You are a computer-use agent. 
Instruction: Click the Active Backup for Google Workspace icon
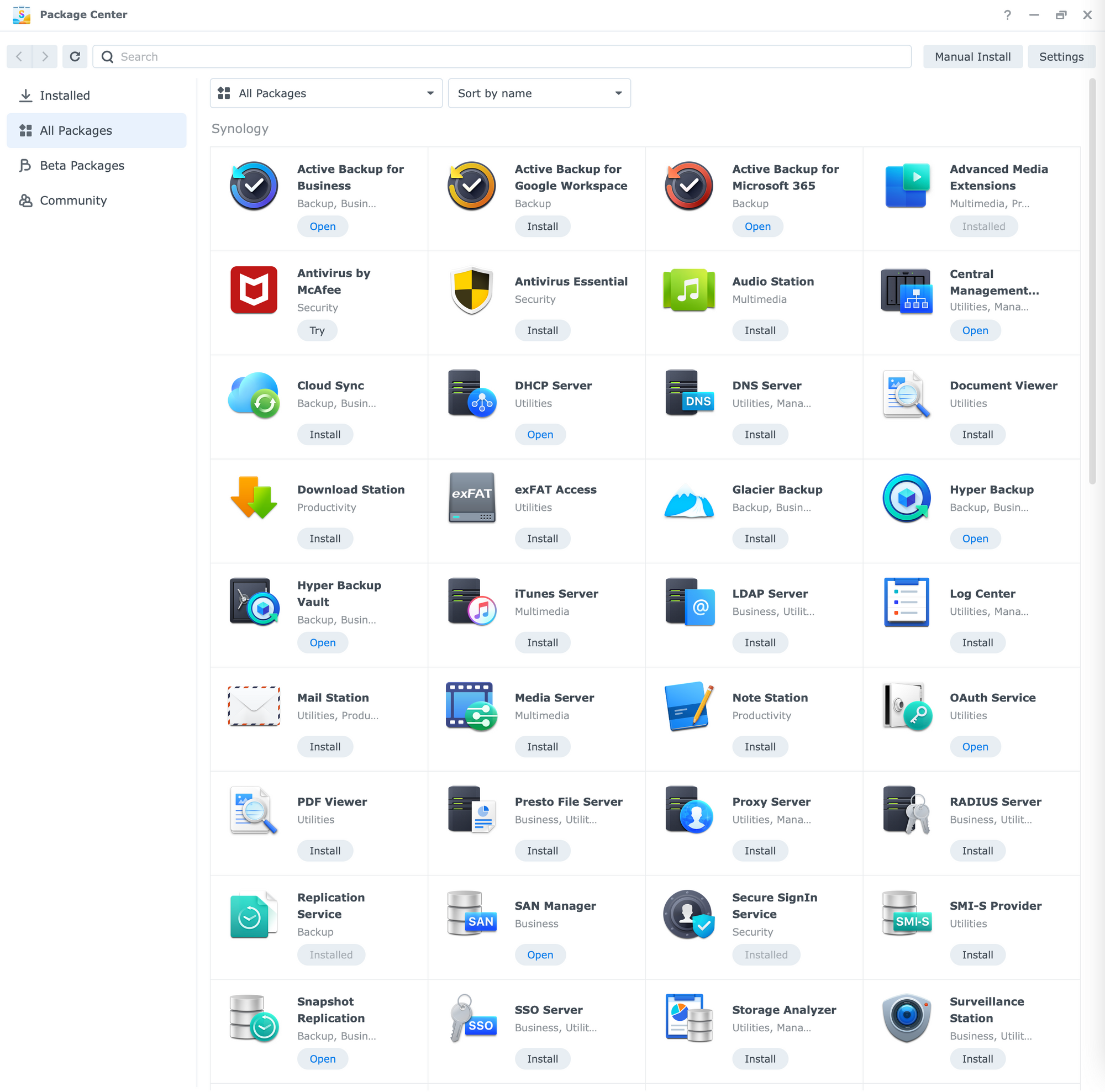471,186
